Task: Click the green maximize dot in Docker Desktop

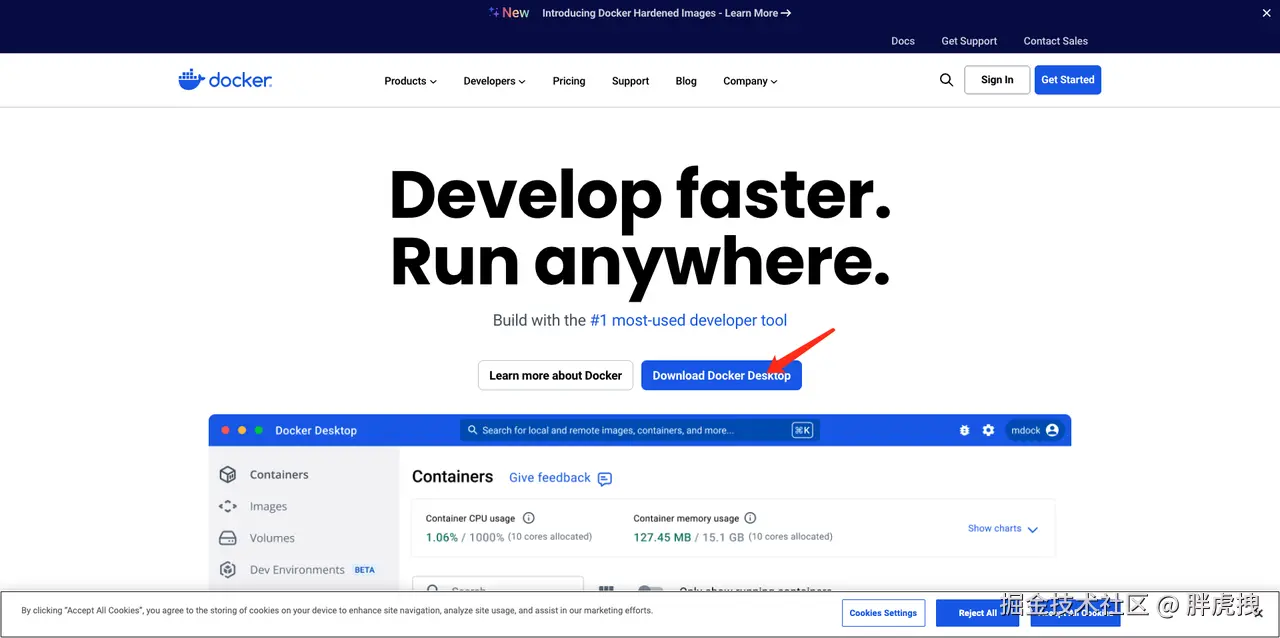Action: coord(259,430)
